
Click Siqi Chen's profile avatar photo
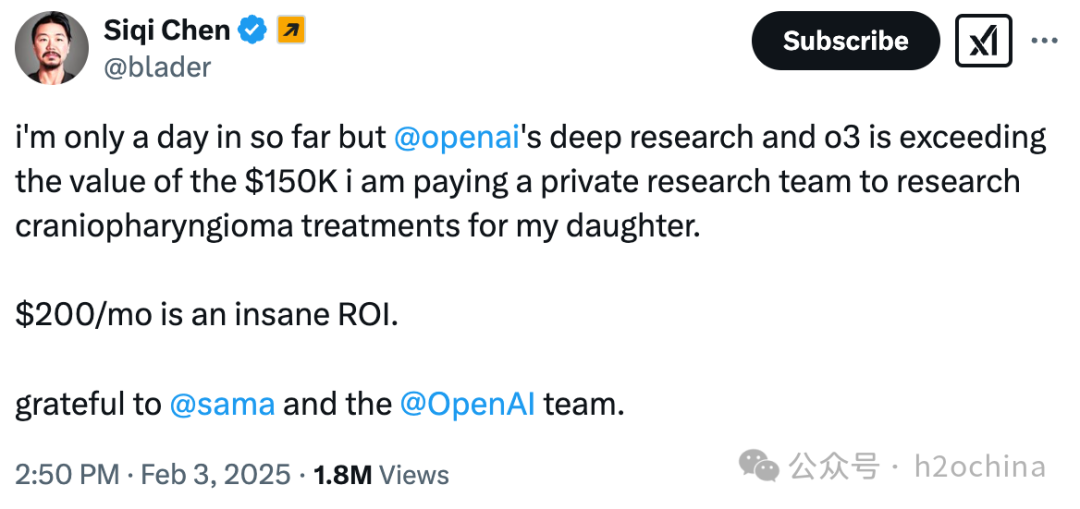pyautogui.click(x=53, y=47)
